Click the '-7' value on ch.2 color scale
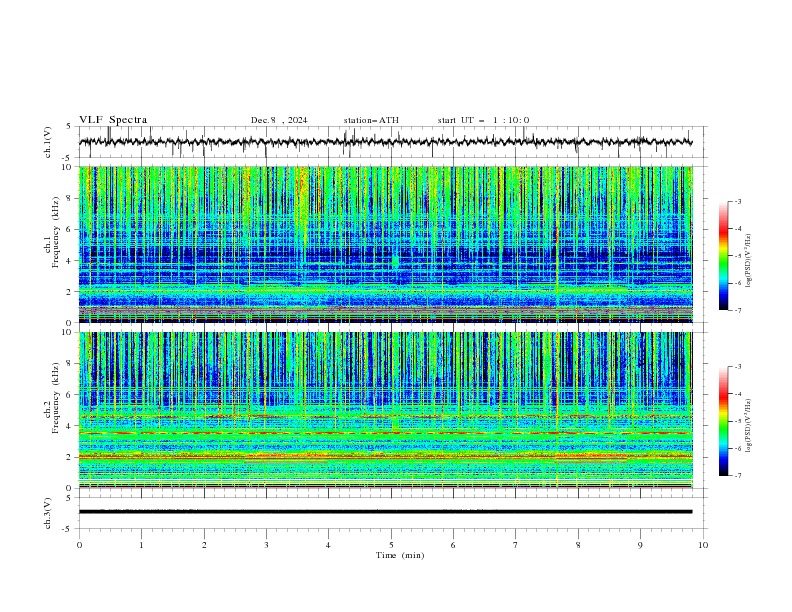The height and width of the screenshot is (612, 792). pos(737,476)
